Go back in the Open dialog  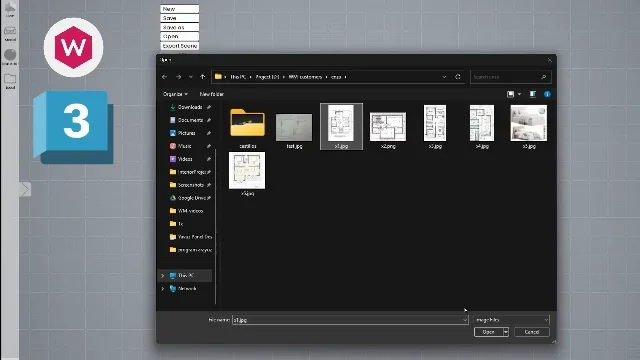click(164, 77)
